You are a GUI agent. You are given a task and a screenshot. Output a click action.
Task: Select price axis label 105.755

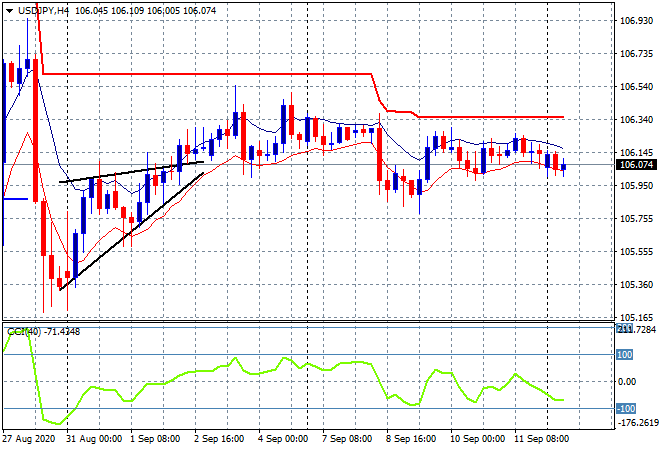[636, 218]
